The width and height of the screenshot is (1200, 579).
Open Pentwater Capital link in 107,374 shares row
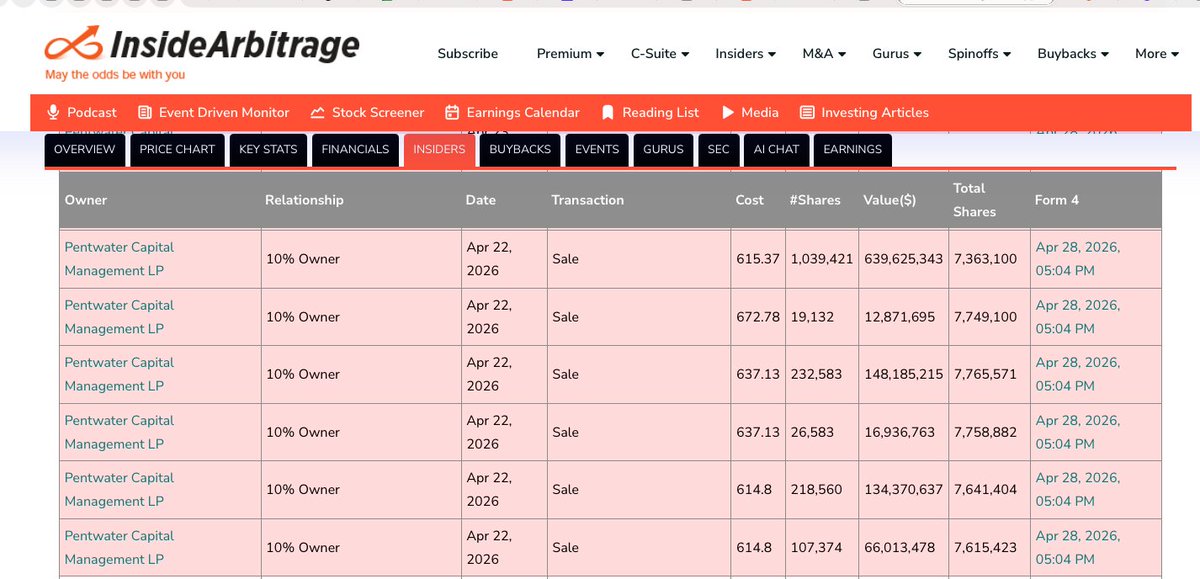click(119, 547)
